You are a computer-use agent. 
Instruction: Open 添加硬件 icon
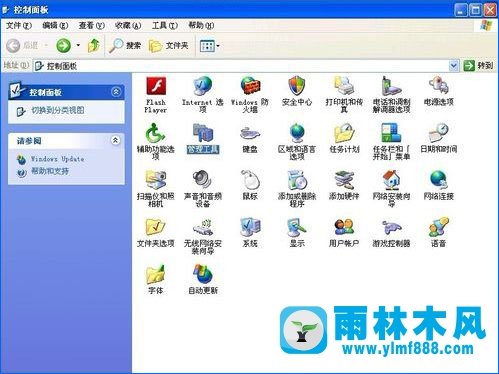[344, 185]
